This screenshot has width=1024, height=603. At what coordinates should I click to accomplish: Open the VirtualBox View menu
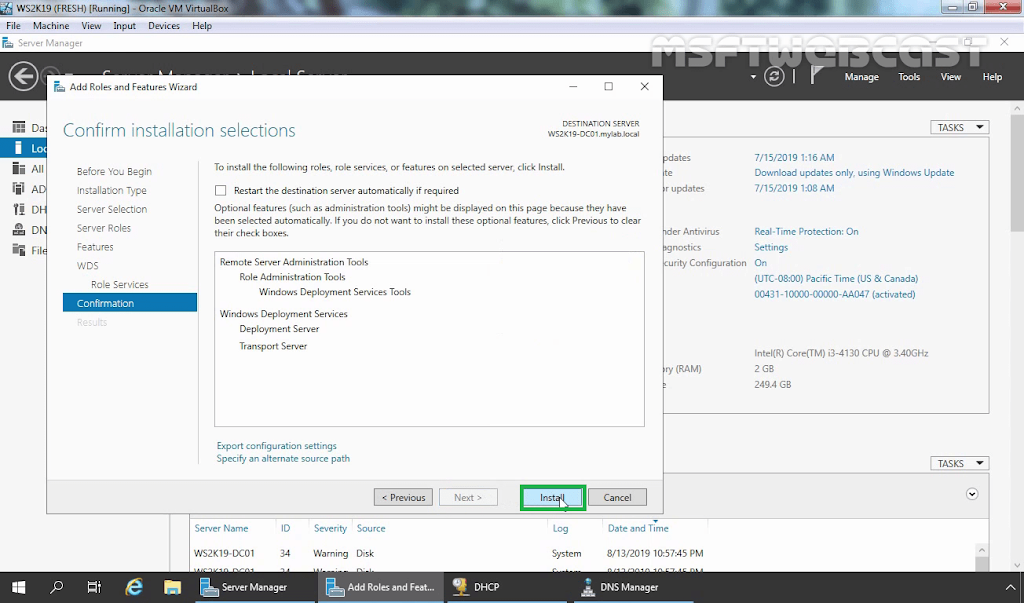tap(91, 25)
